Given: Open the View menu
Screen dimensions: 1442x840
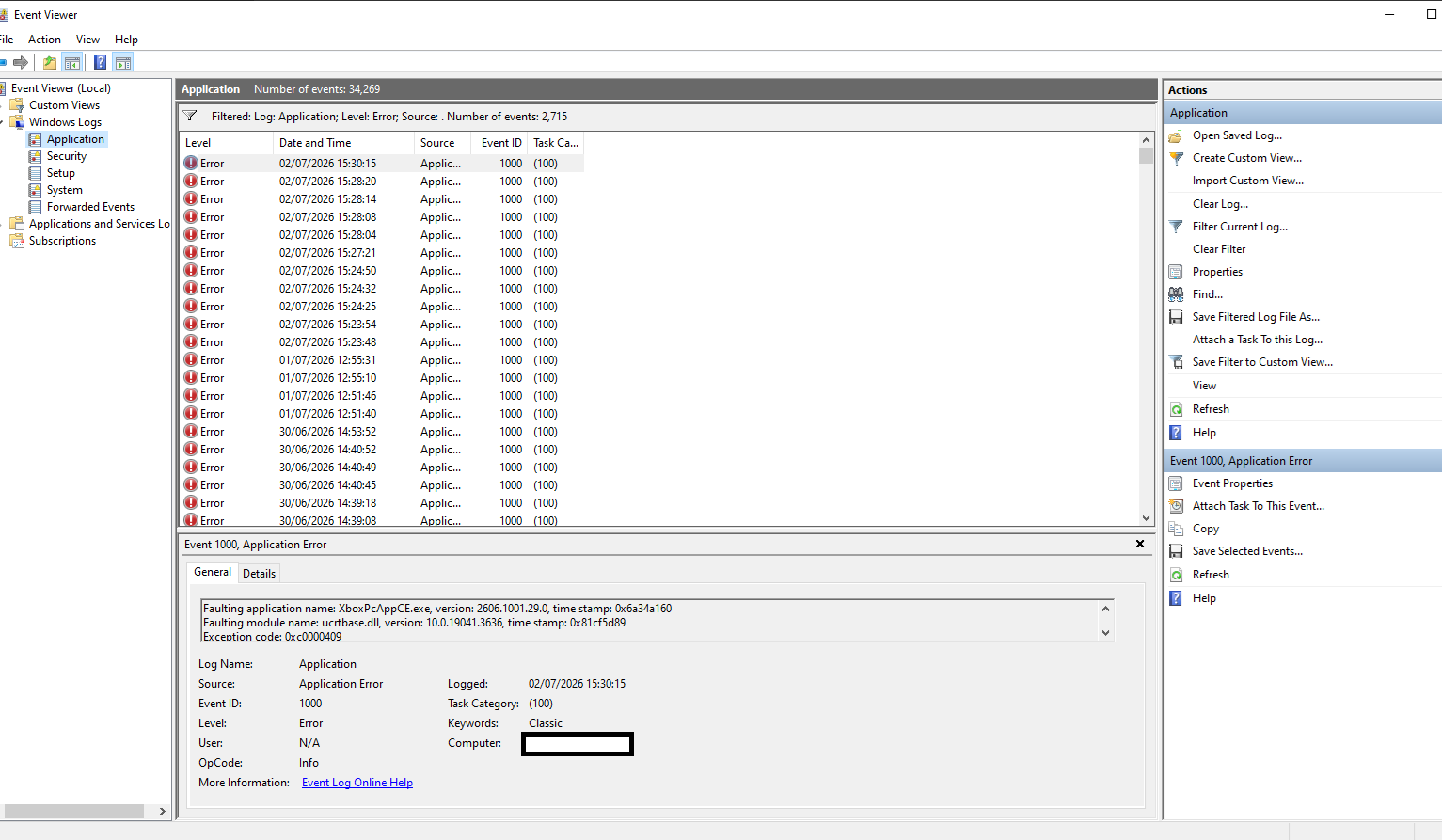Looking at the screenshot, I should (x=87, y=40).
